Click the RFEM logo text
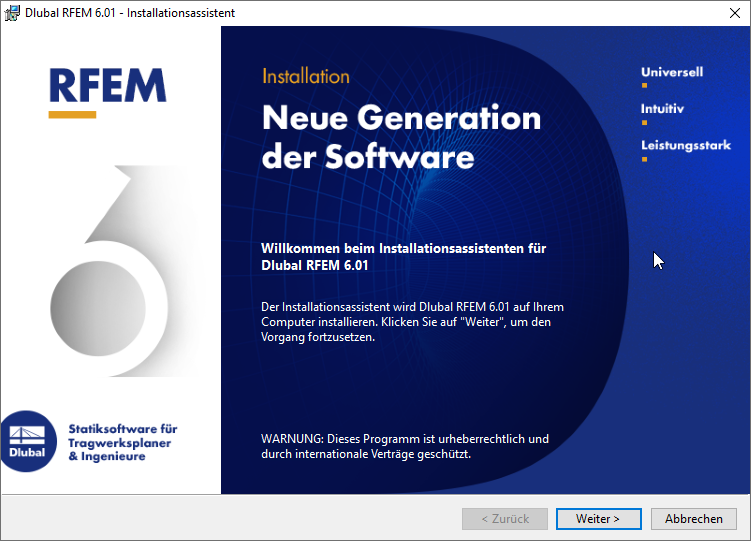751x541 pixels. click(108, 86)
